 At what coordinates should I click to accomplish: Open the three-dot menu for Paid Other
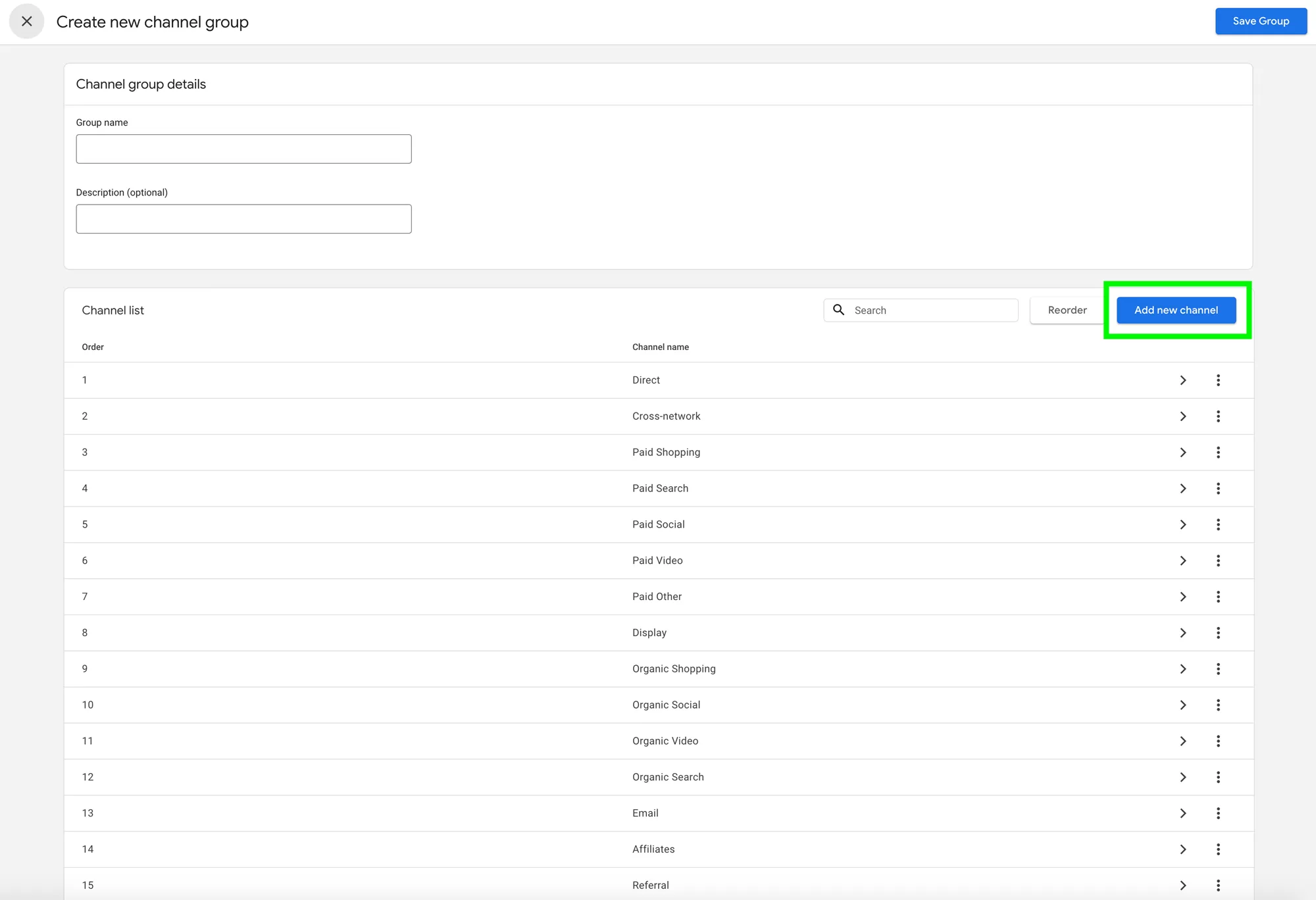[1218, 597]
